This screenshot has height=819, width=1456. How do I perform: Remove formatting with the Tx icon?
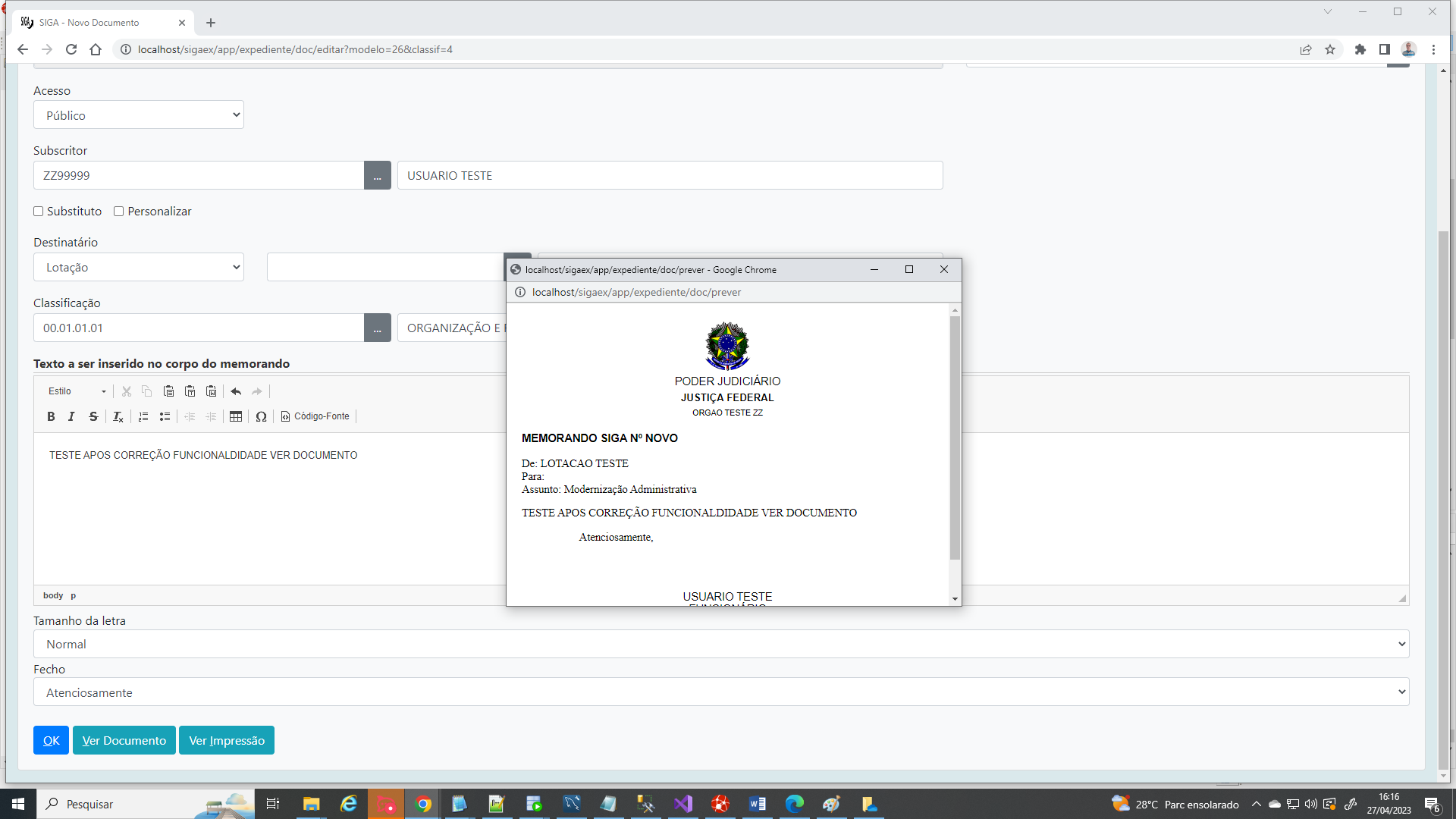(118, 416)
